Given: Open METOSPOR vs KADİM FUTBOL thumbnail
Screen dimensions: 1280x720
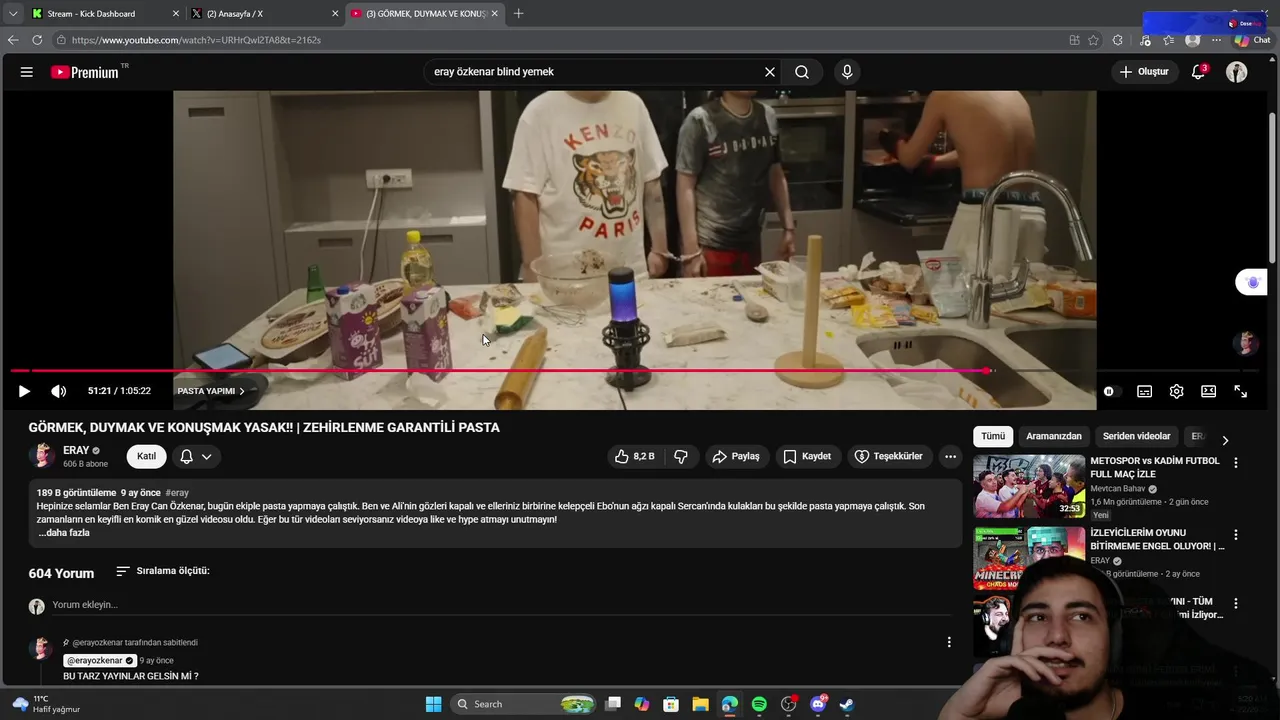Looking at the screenshot, I should click(x=1029, y=486).
